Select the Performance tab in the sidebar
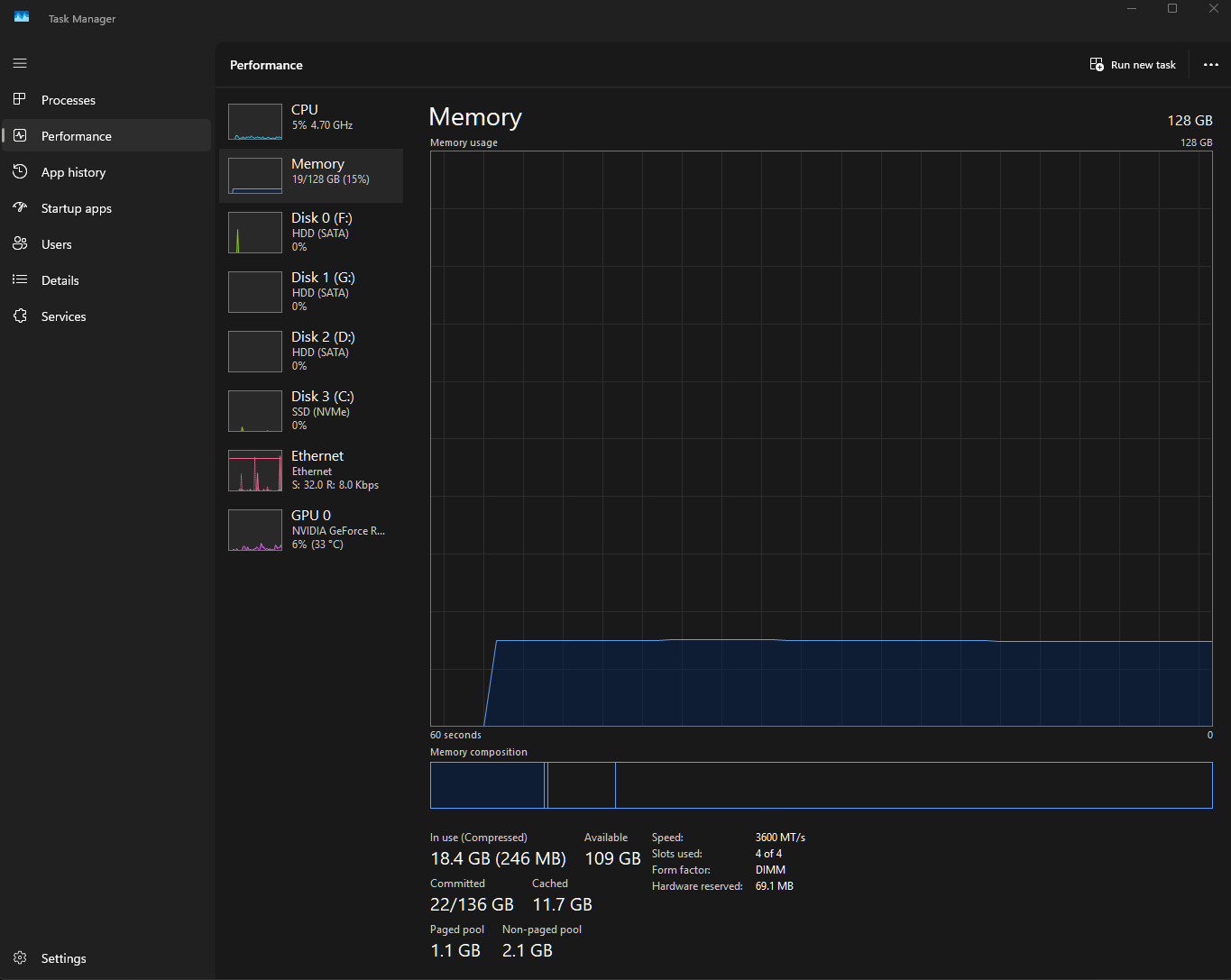This screenshot has width=1231, height=980. click(x=77, y=136)
